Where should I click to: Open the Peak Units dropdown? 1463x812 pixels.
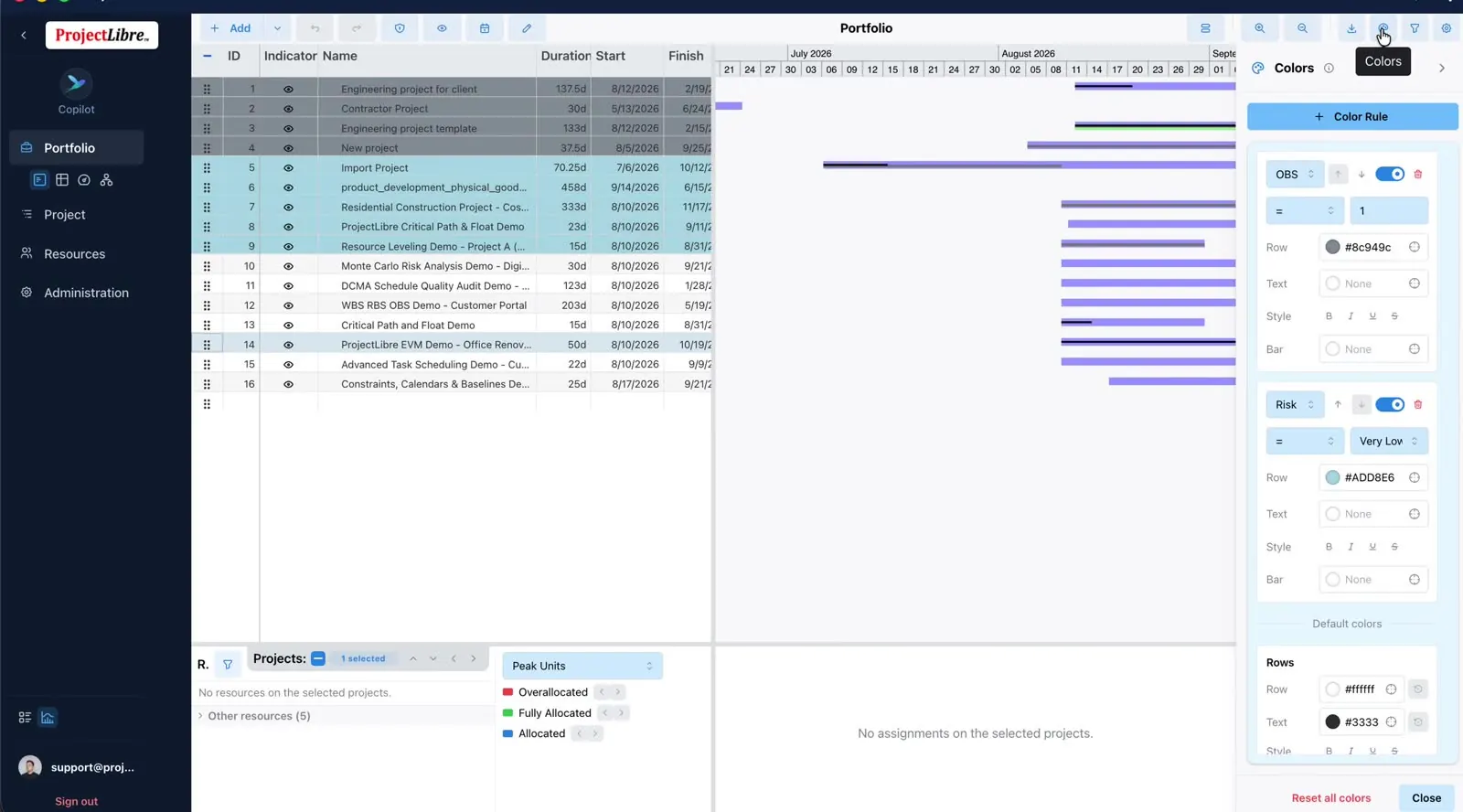click(582, 666)
